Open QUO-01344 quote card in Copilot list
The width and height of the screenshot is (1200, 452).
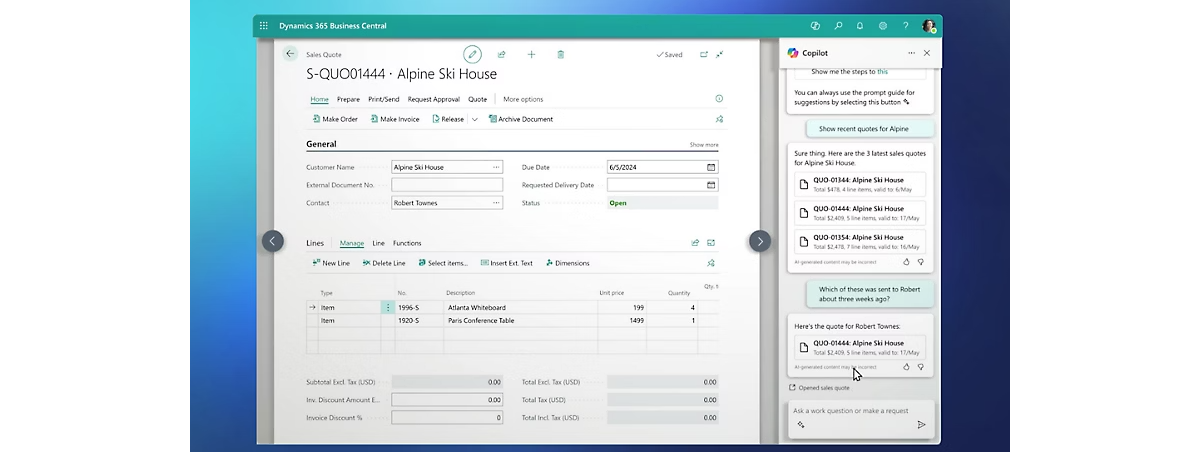(860, 184)
